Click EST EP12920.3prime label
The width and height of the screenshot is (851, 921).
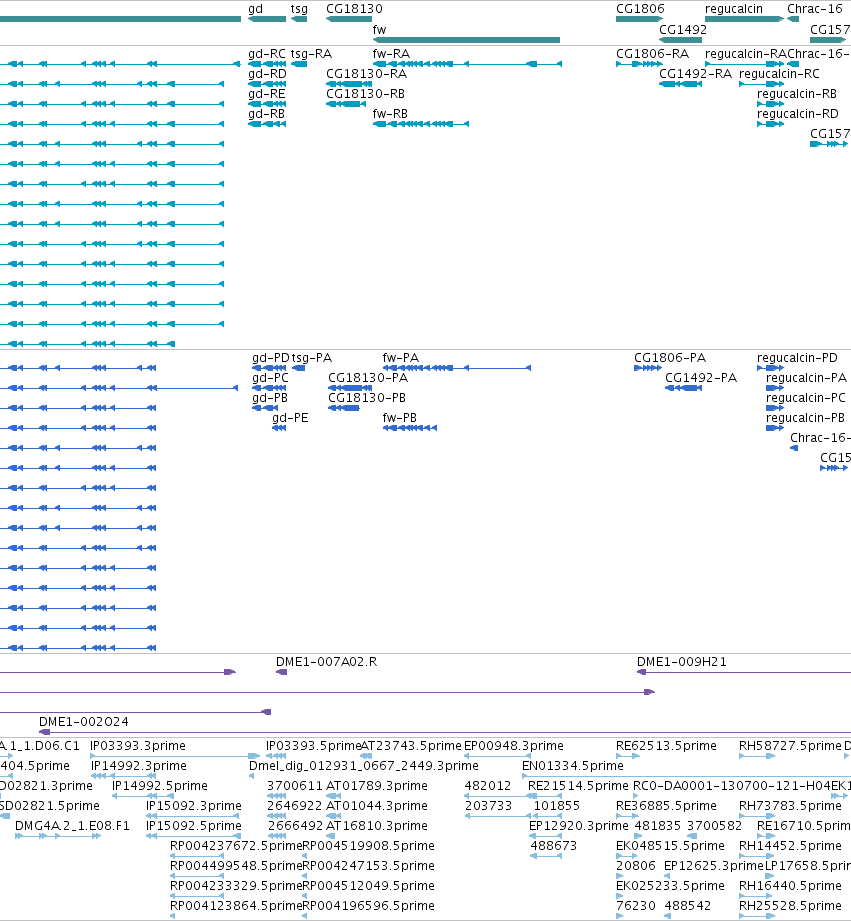coord(578,826)
